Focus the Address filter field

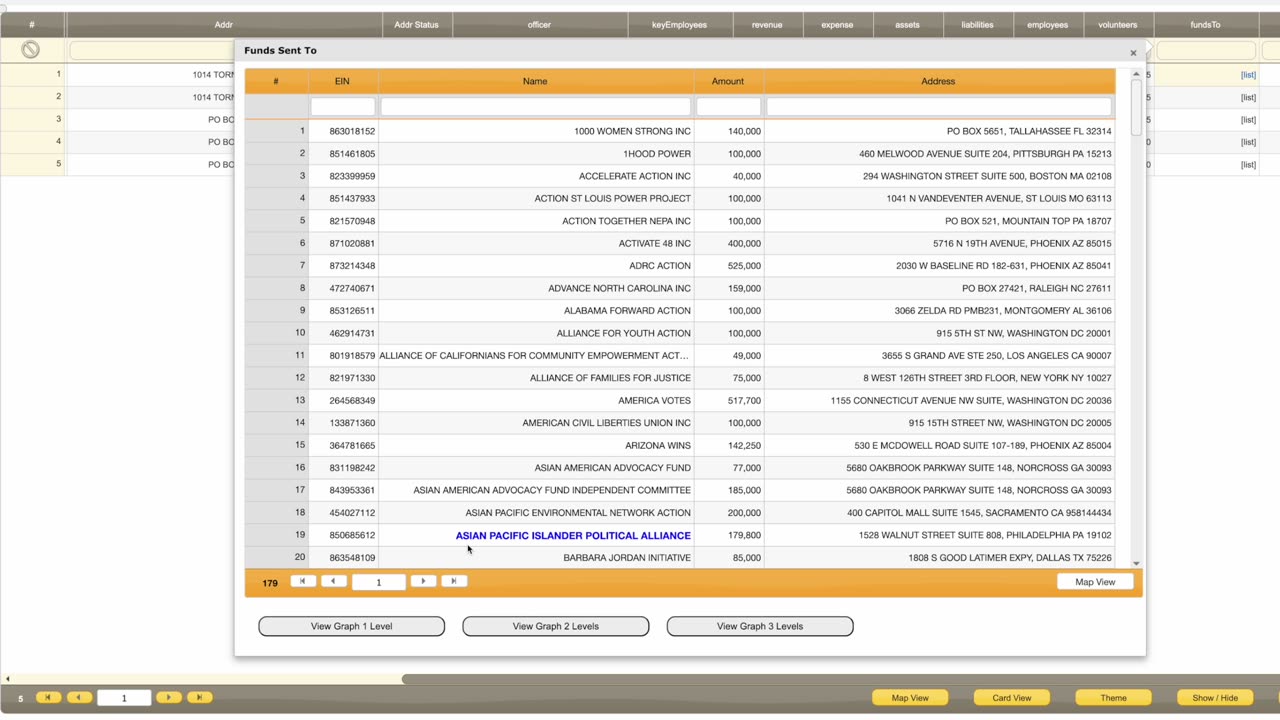click(x=938, y=107)
